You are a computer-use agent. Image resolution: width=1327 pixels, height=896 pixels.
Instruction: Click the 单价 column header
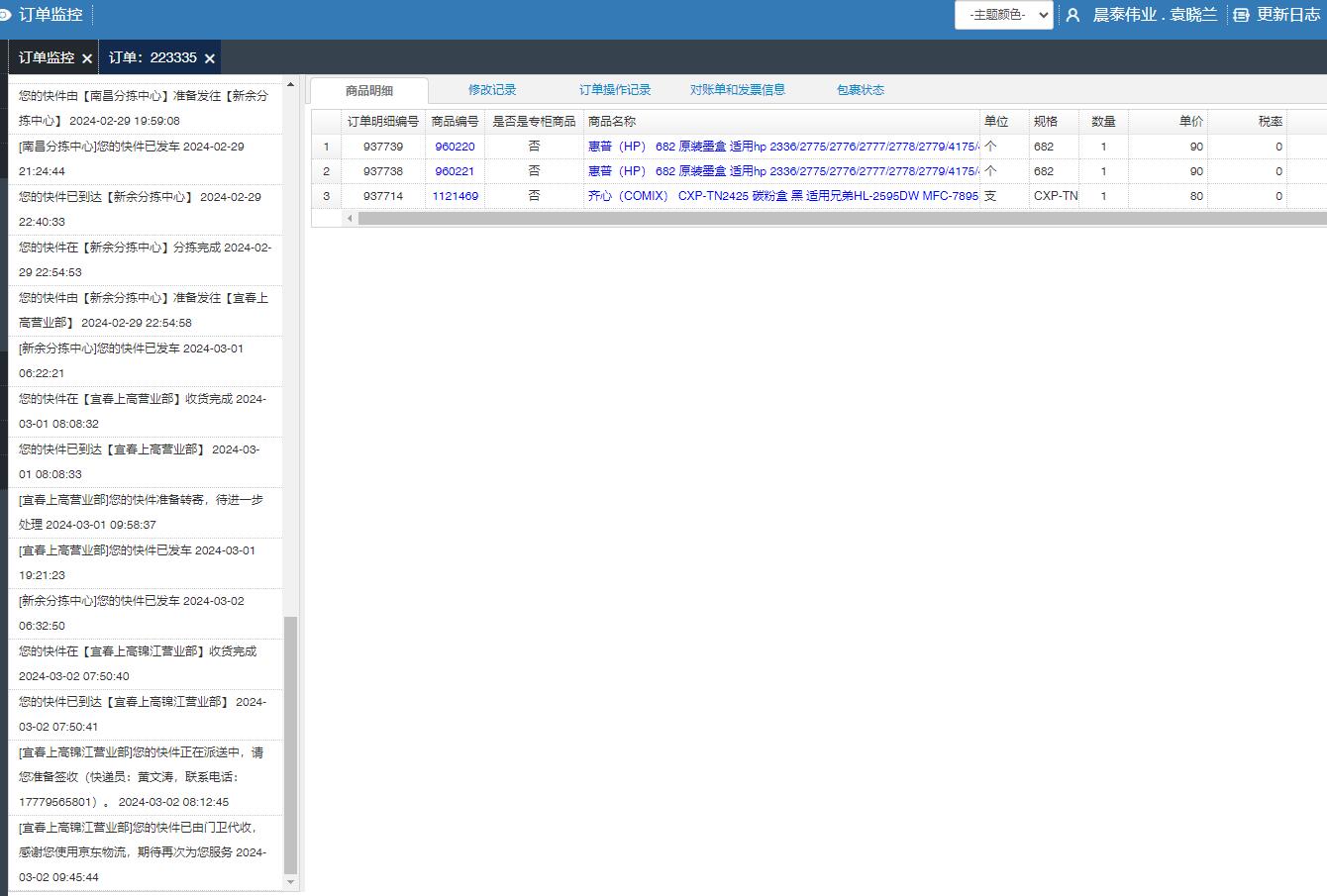point(1168,121)
